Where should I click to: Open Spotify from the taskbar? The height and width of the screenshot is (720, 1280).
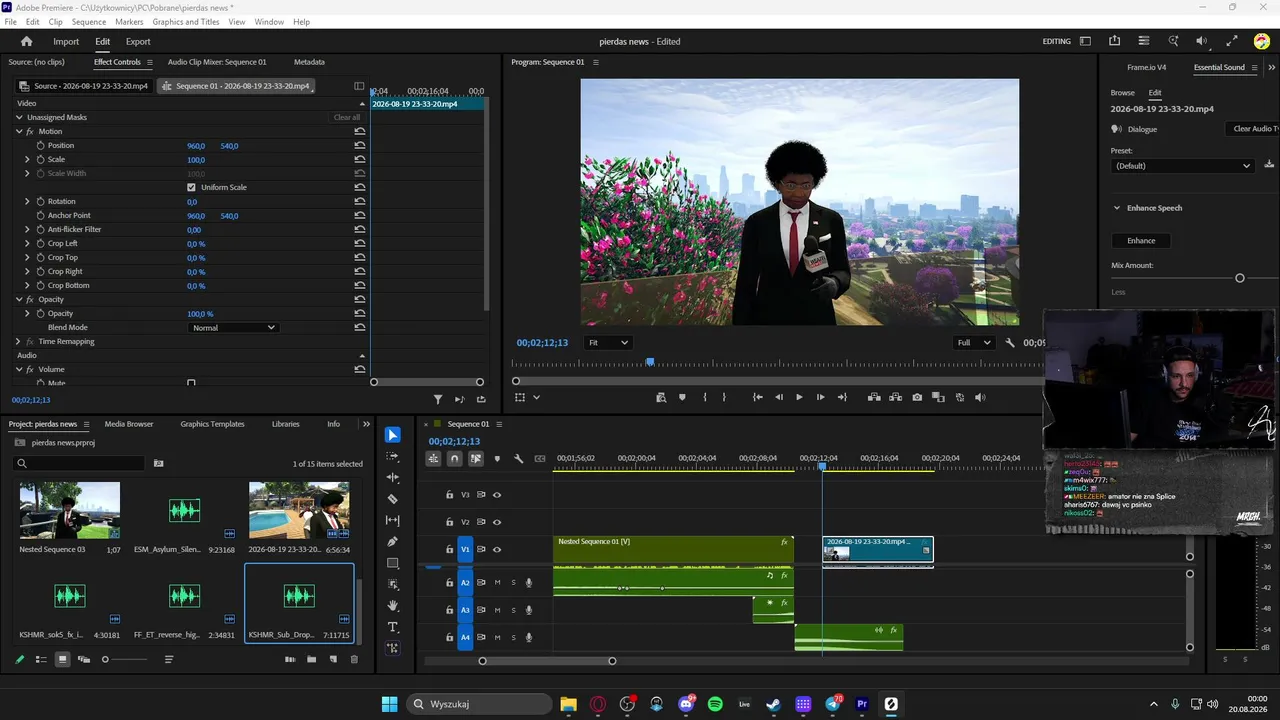[x=715, y=704]
